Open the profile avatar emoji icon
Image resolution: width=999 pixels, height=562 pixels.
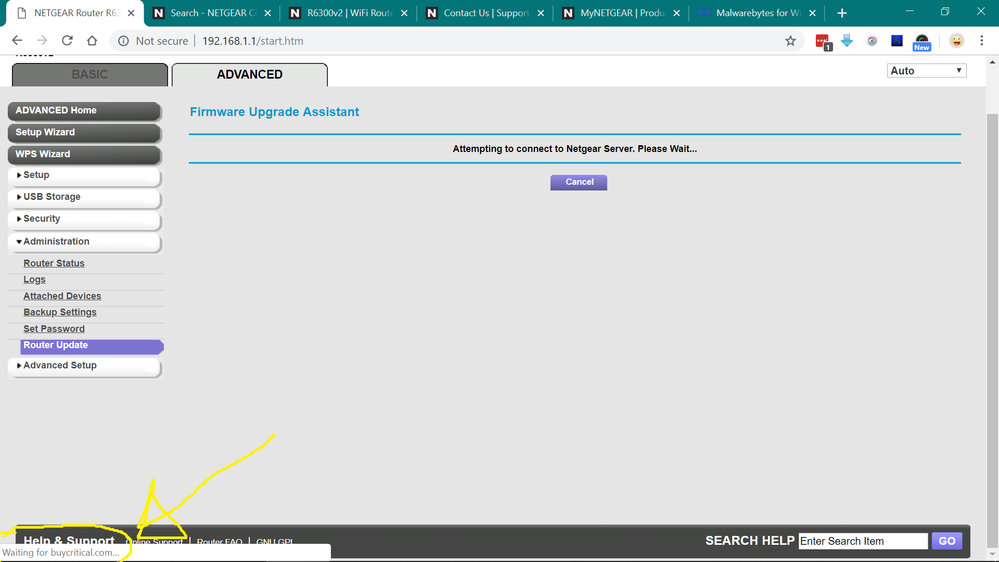(x=956, y=41)
